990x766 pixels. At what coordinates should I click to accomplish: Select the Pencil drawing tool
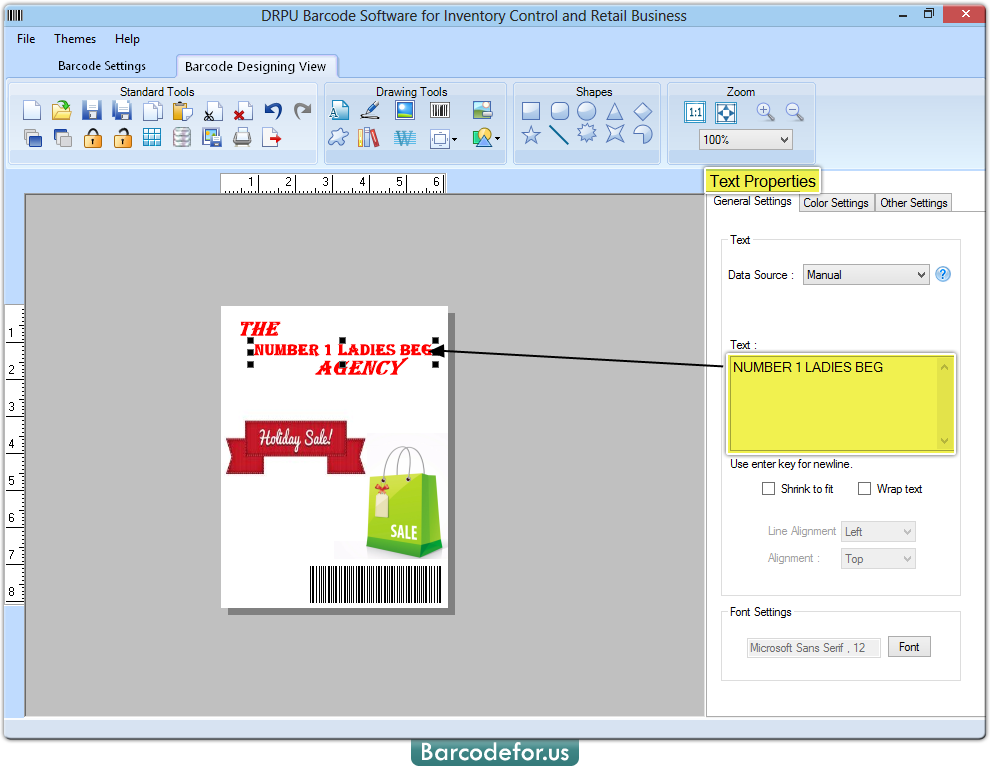[370, 110]
